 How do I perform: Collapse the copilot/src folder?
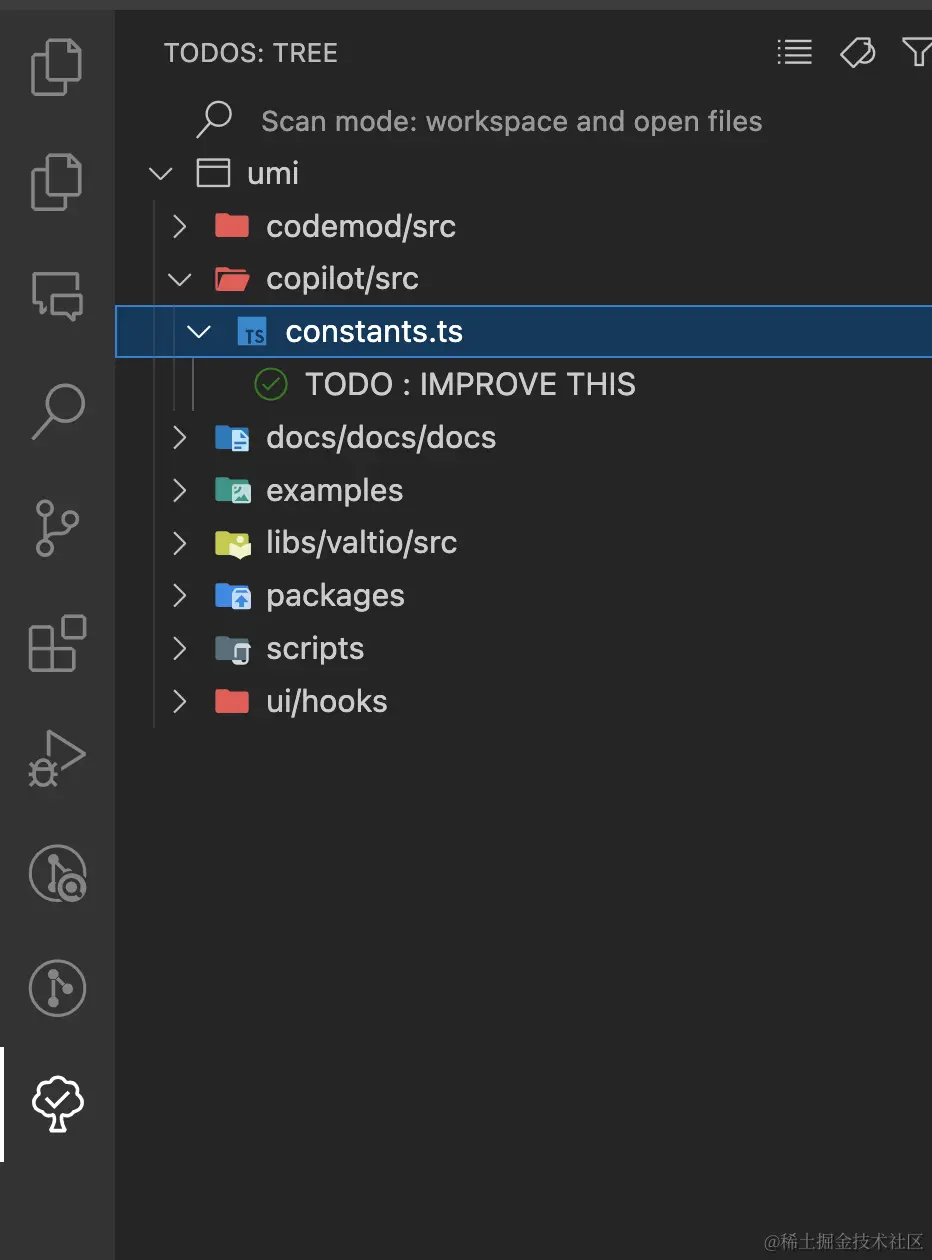tap(180, 280)
